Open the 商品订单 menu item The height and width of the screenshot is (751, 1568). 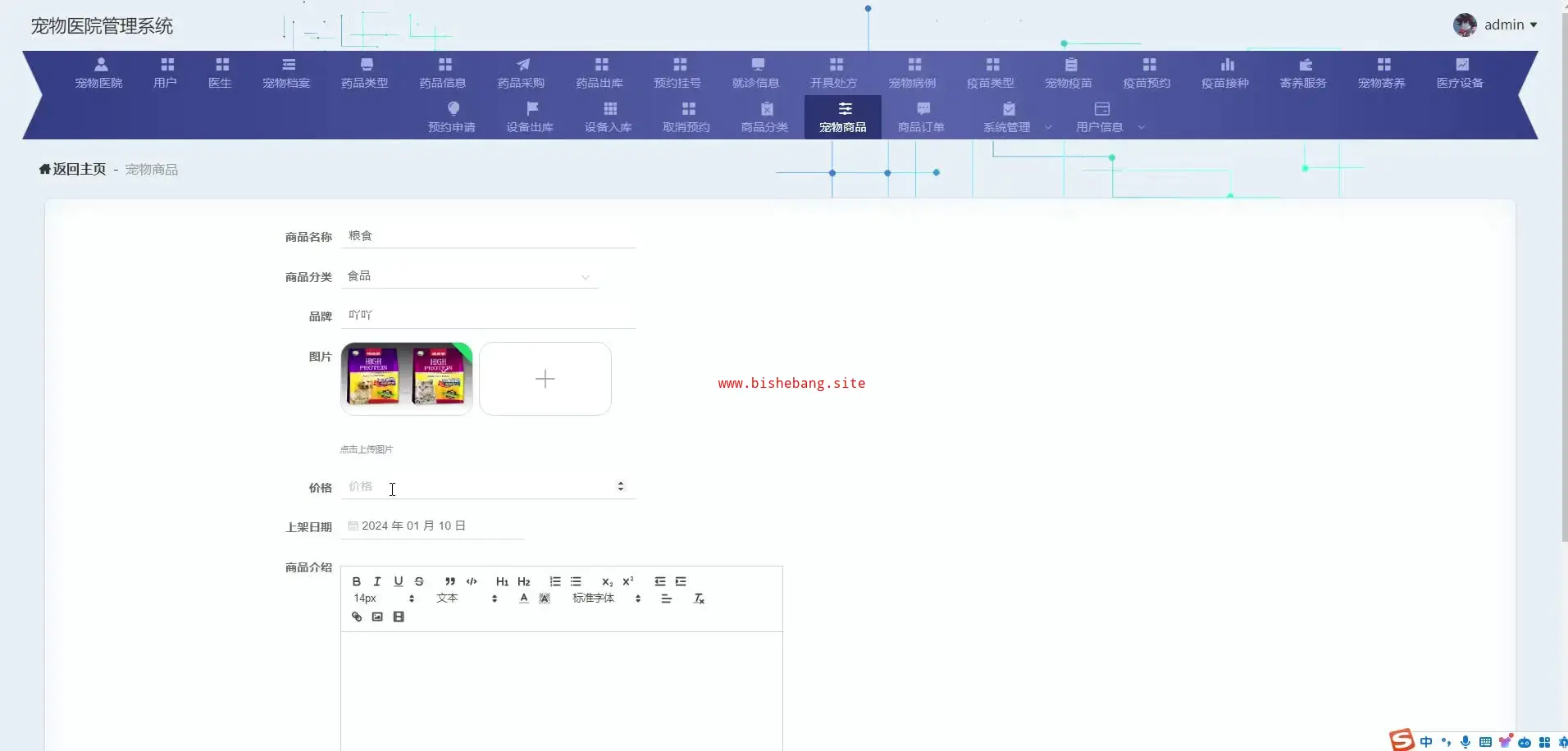click(921, 117)
